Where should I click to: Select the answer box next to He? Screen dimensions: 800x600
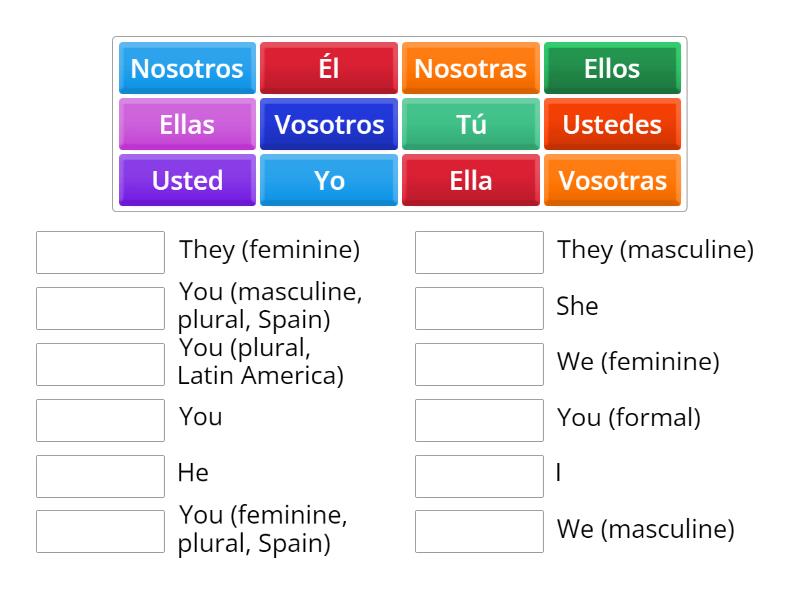[100, 474]
